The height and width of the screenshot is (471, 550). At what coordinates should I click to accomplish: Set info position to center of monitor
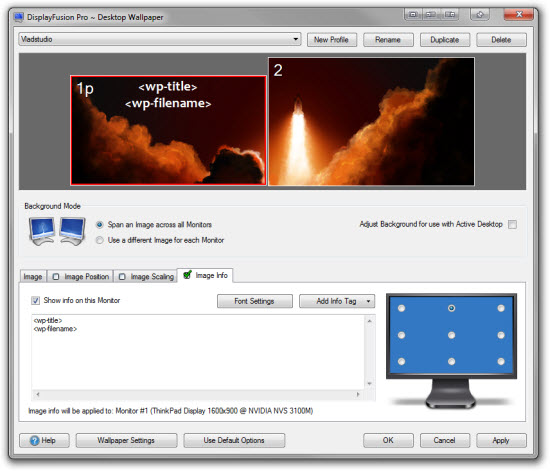point(451,335)
